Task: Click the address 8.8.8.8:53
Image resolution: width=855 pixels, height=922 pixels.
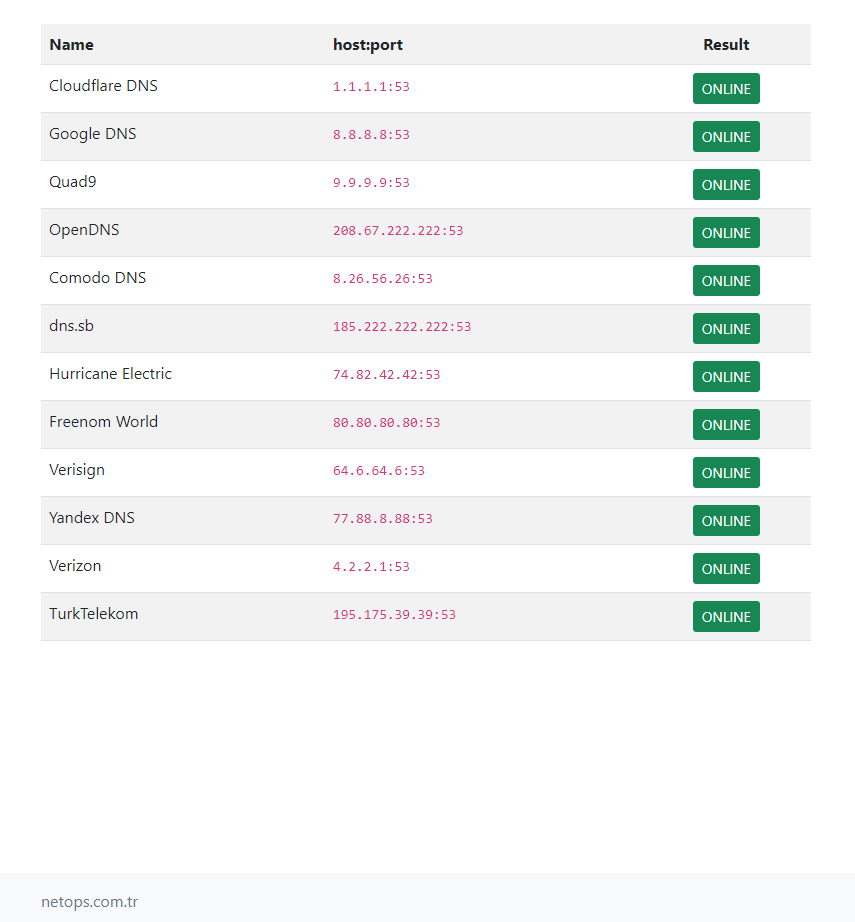Action: coord(371,135)
